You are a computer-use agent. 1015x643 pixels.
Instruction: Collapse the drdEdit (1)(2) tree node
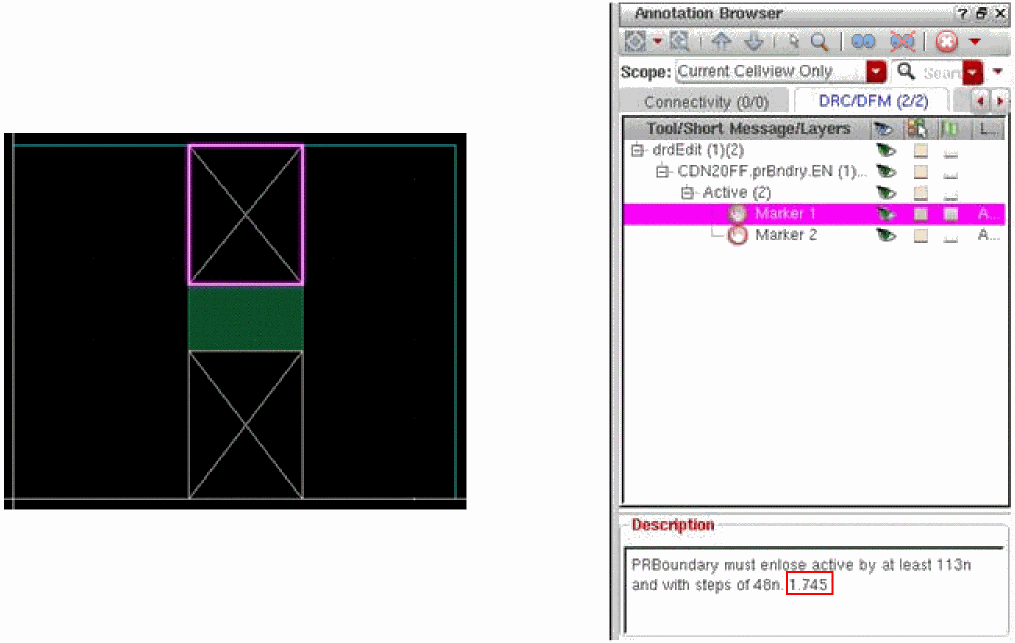(x=637, y=150)
